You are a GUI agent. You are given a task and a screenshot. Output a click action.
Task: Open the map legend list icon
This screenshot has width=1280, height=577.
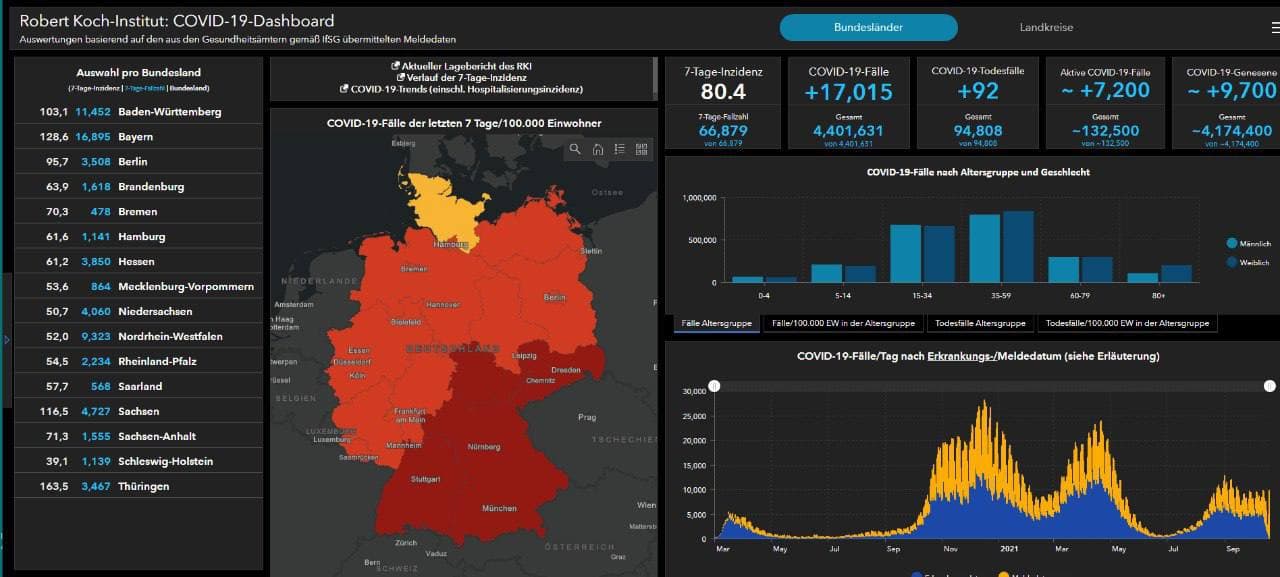point(619,149)
